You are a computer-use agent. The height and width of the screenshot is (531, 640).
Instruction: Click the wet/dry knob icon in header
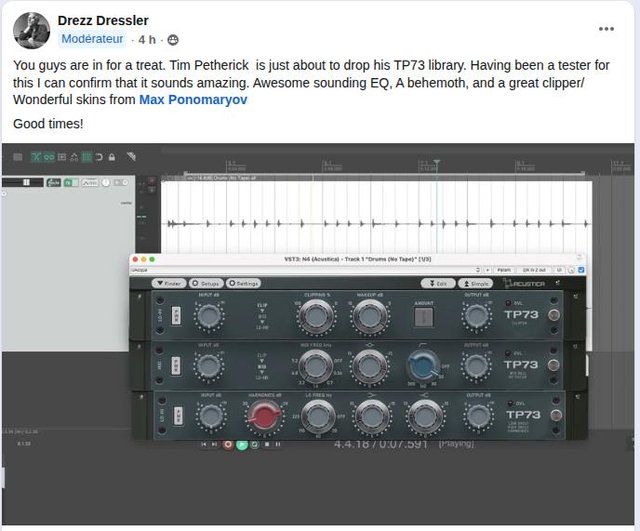(x=571, y=270)
